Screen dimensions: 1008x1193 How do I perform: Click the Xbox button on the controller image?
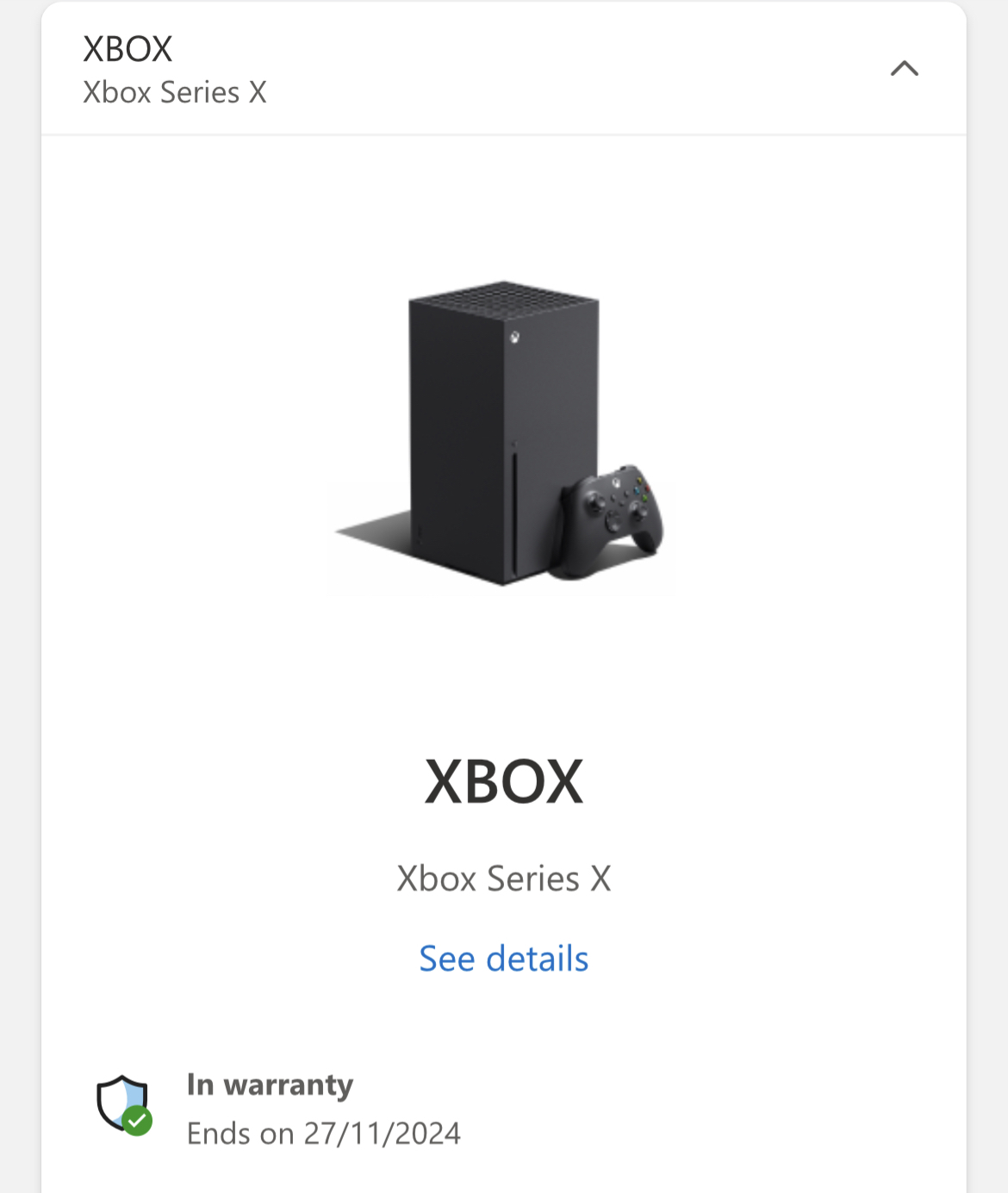pyautogui.click(x=614, y=484)
